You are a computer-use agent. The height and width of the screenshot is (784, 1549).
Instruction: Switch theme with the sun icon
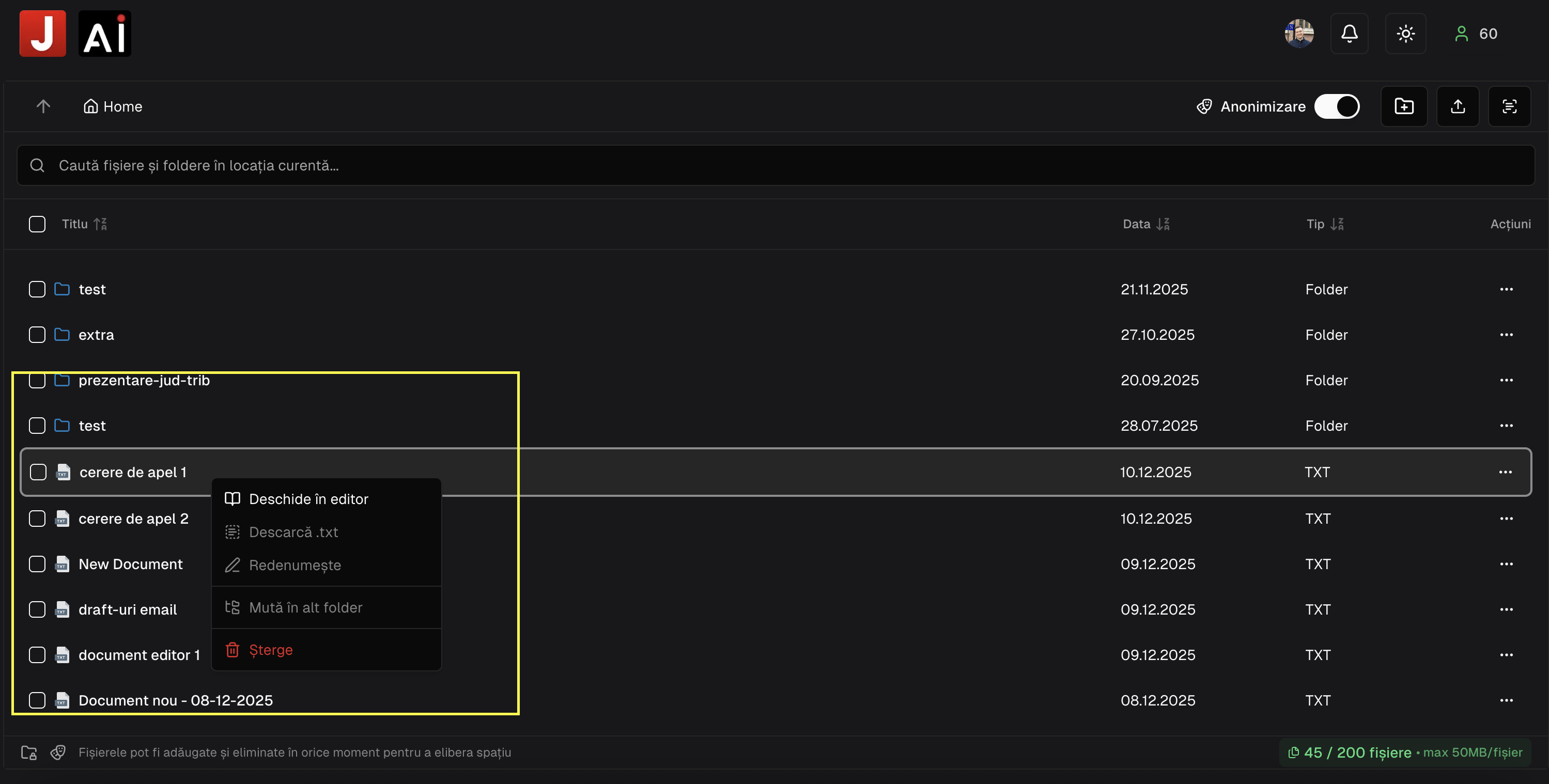(x=1405, y=34)
